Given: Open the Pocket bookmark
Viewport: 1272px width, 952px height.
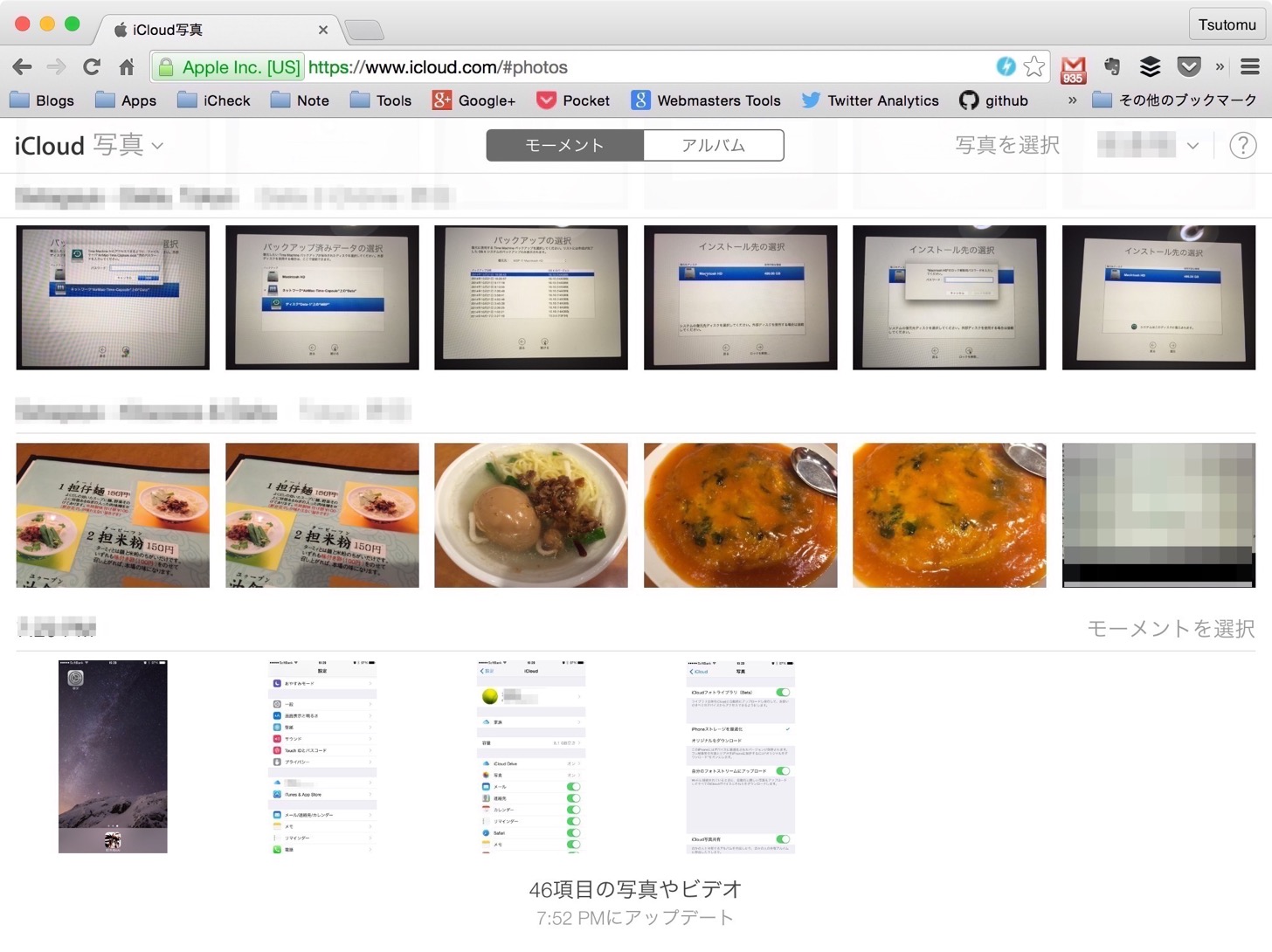Looking at the screenshot, I should [573, 100].
